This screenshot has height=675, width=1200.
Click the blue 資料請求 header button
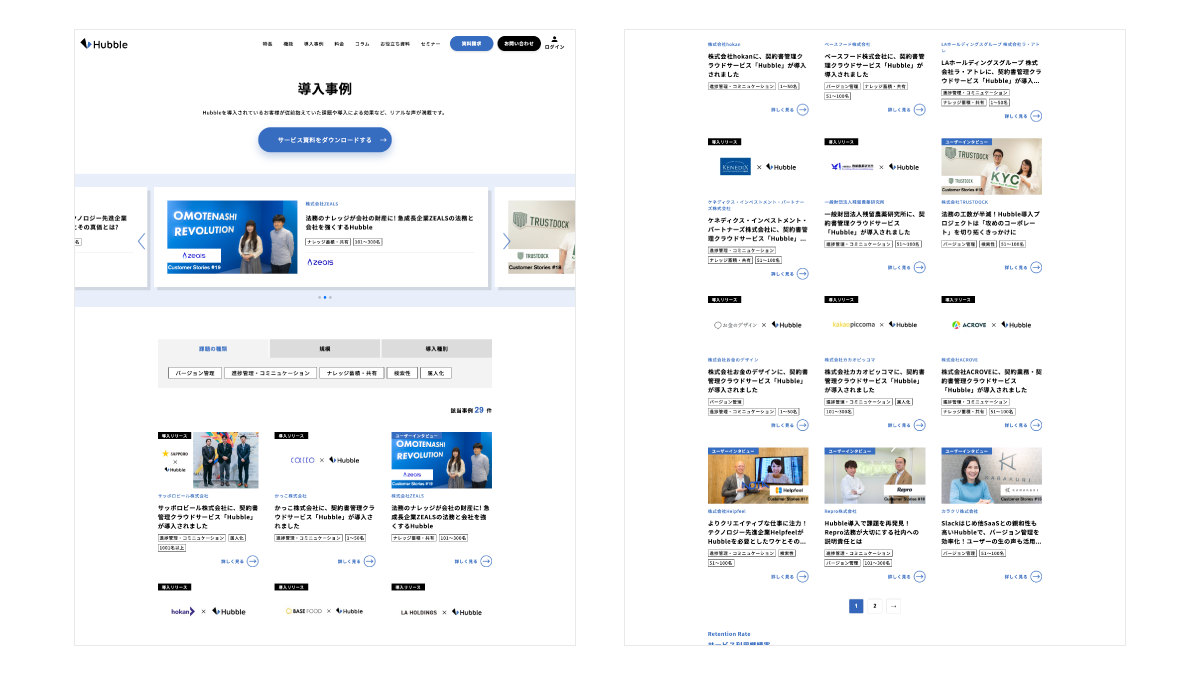471,44
